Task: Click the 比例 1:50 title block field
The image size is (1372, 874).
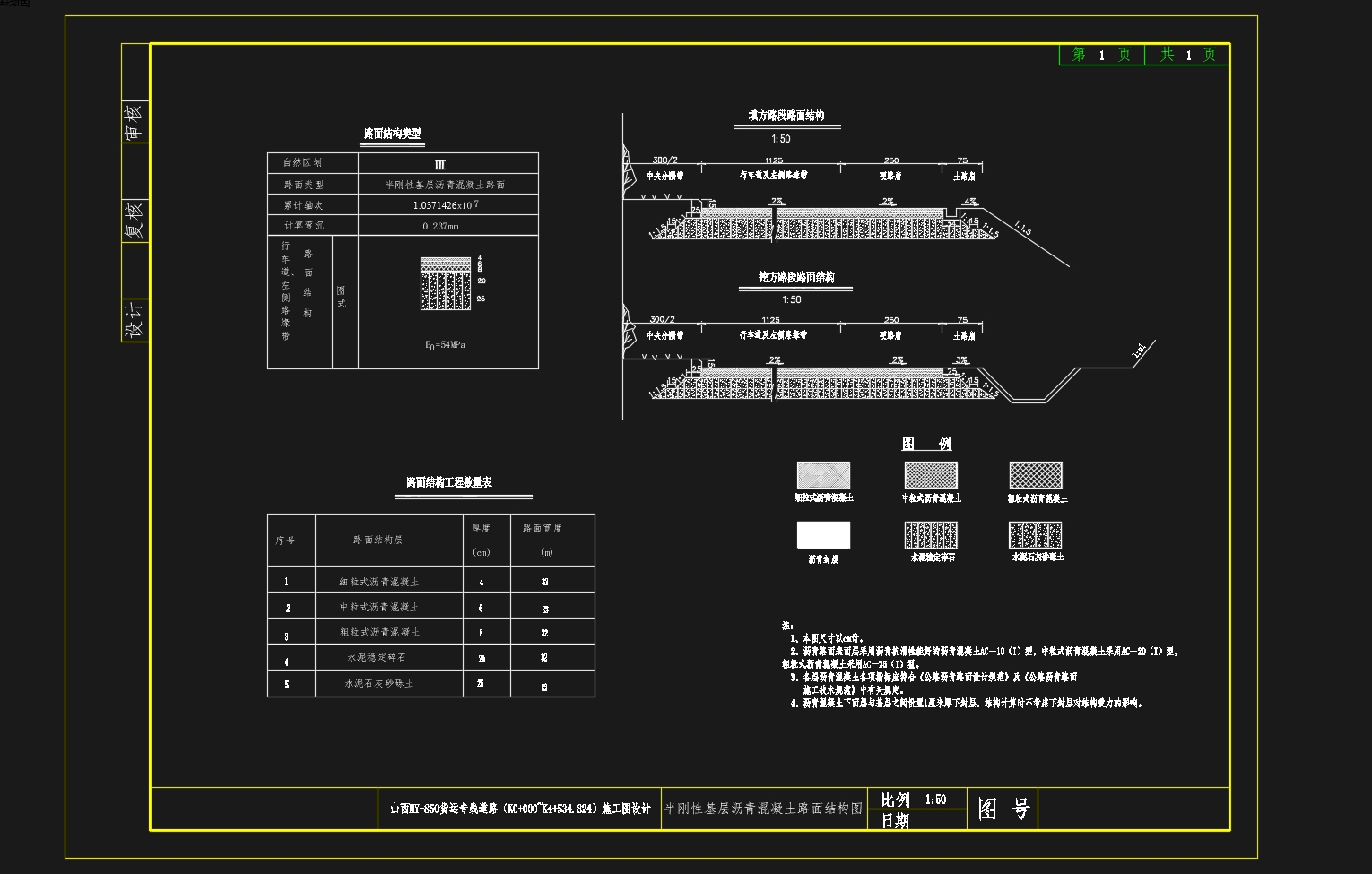Action: [x=916, y=799]
